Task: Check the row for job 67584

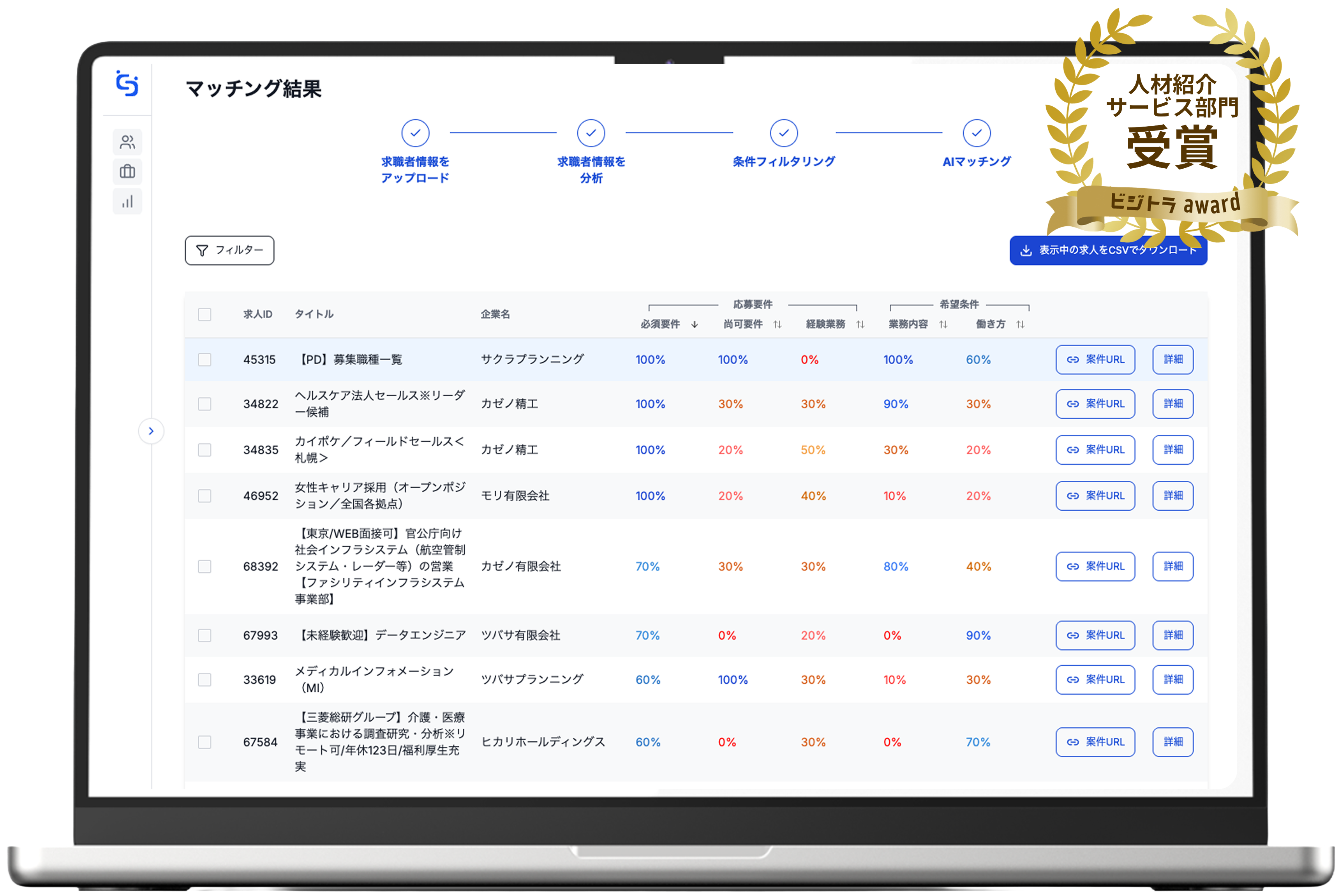Action: tap(205, 742)
